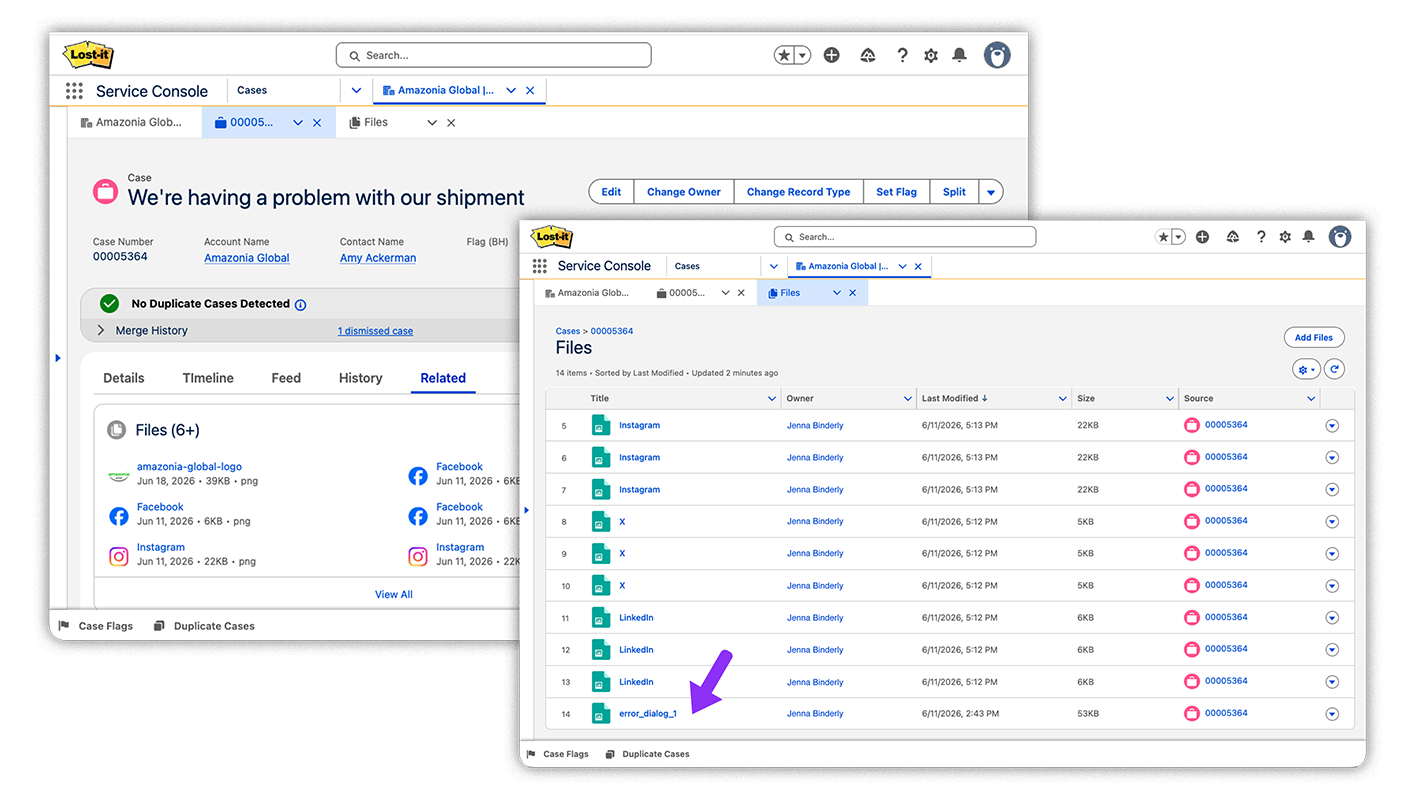The height and width of the screenshot is (800, 1416).
Task: Open the Help question mark in the front window
Action: pyautogui.click(x=1261, y=237)
